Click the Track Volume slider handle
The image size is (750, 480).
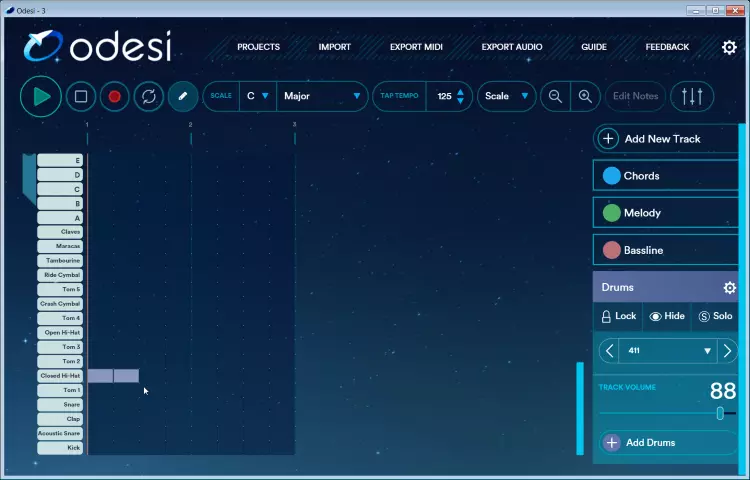(720, 413)
